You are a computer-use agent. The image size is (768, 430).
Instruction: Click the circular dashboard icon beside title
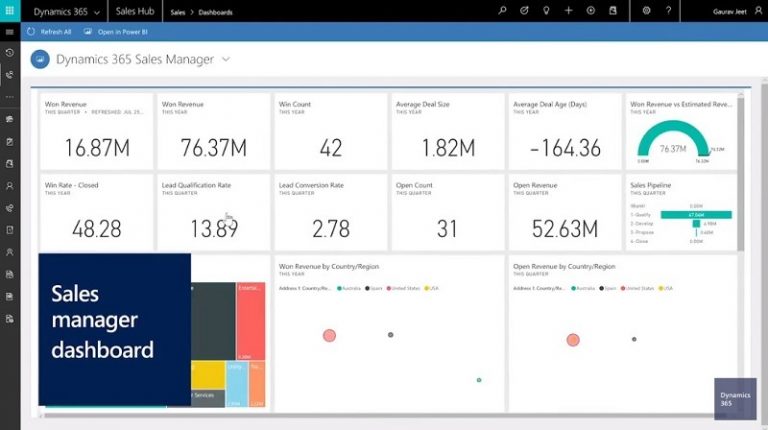(40, 60)
